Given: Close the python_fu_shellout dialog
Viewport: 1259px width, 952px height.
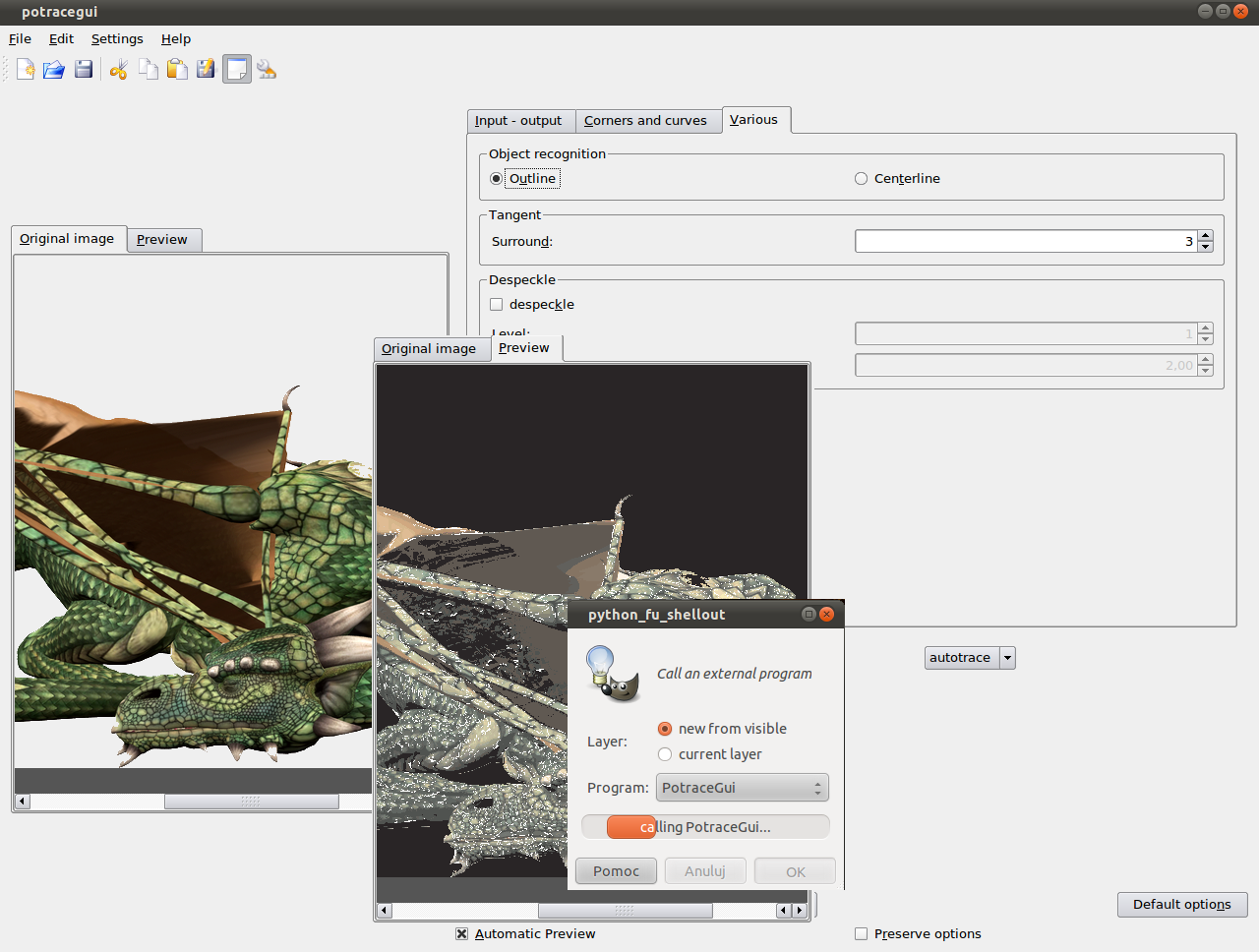Looking at the screenshot, I should coord(826,614).
